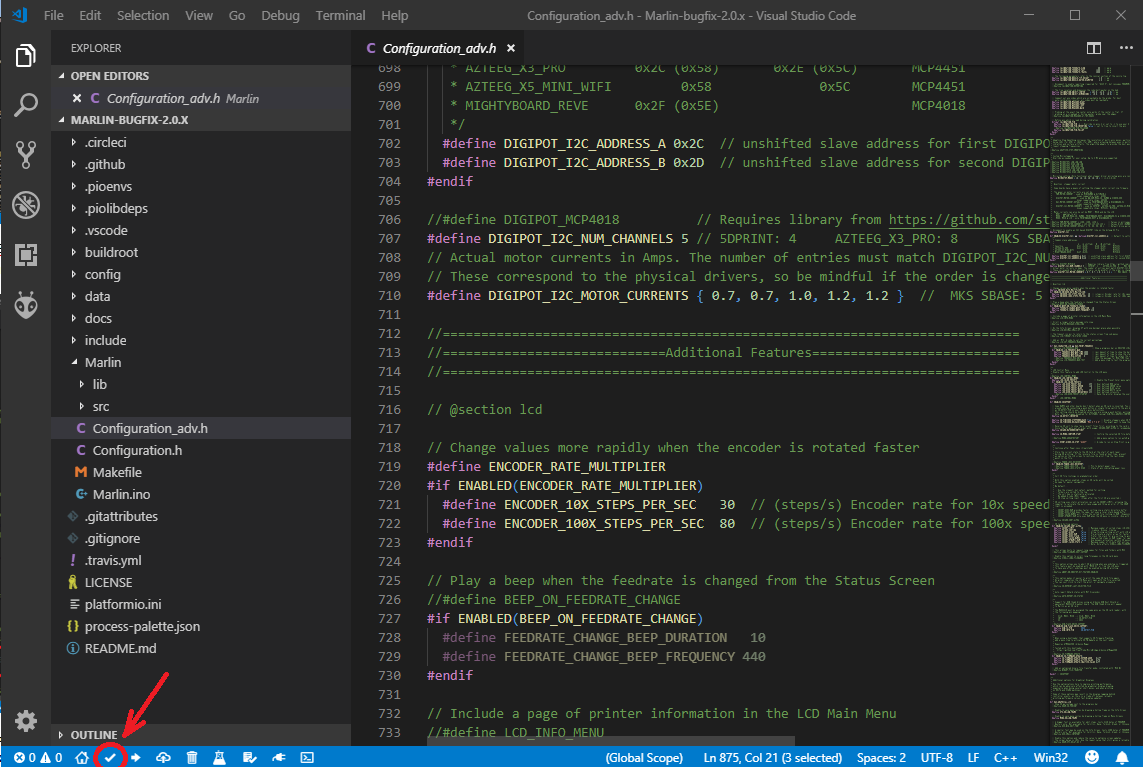This screenshot has width=1143, height=767.
Task: Change language mode via C++
Action: click(1005, 758)
